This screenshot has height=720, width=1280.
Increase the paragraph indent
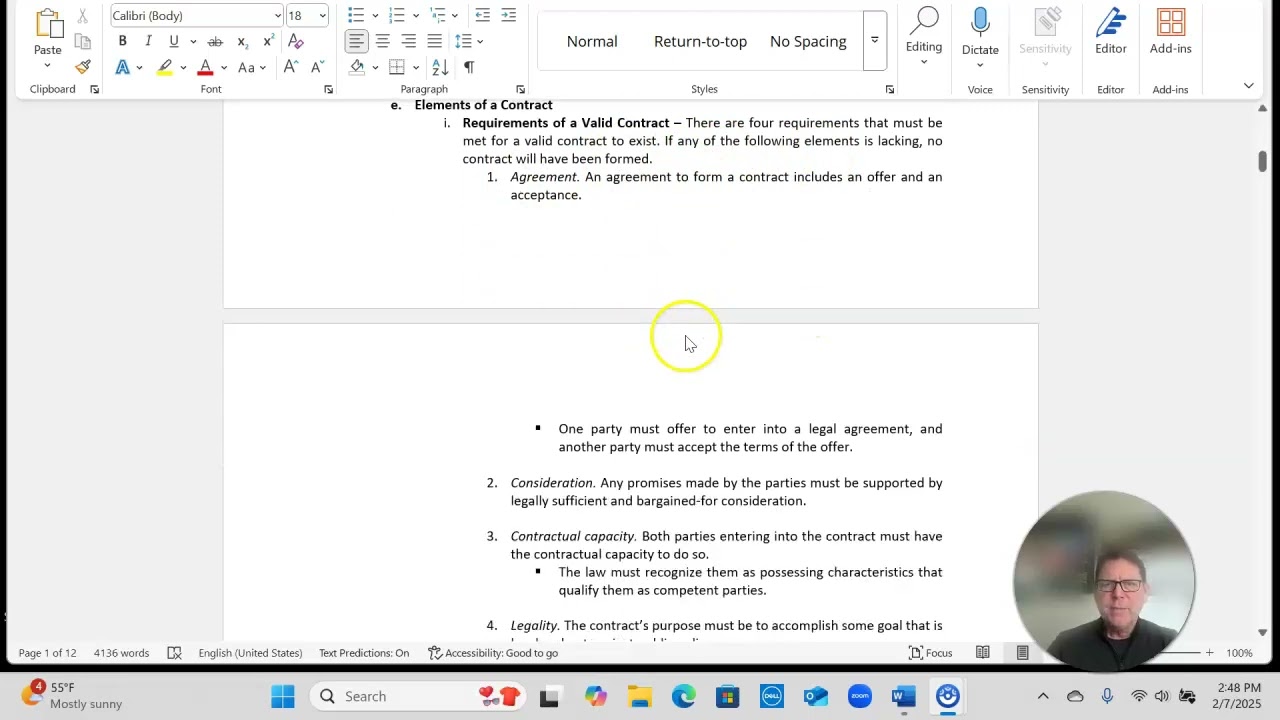pos(509,15)
